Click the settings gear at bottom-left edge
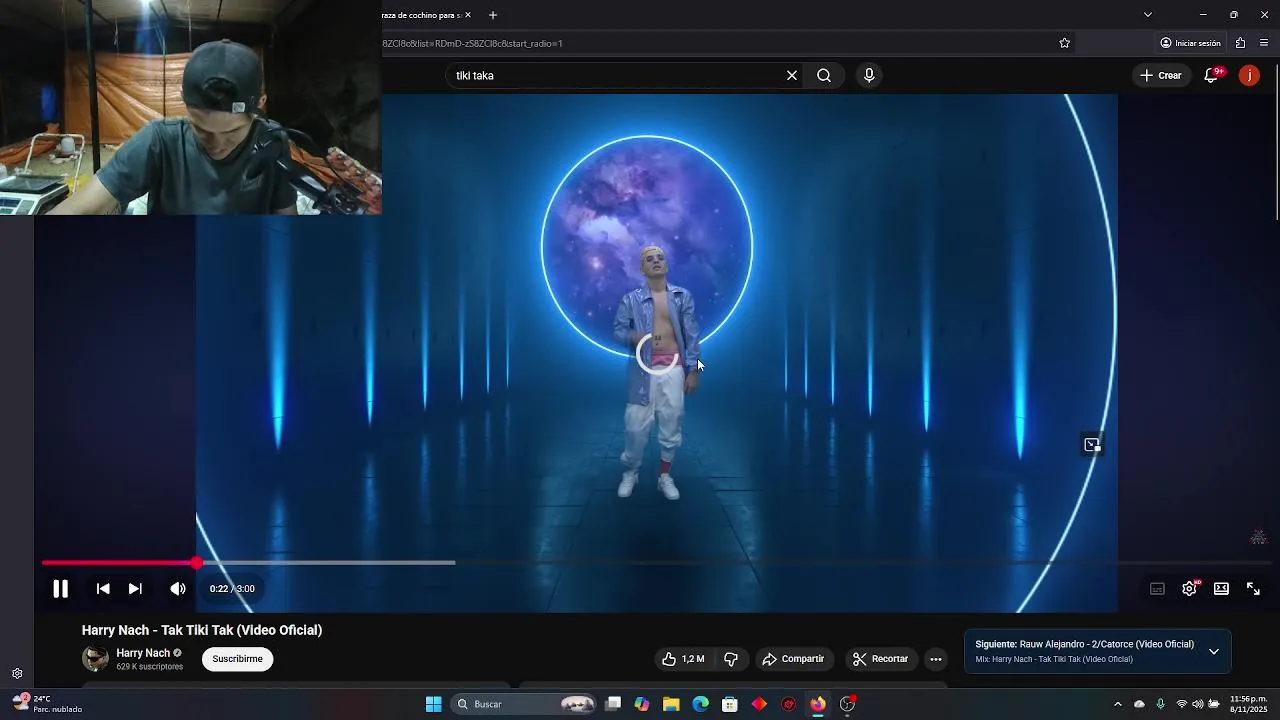 (17, 674)
